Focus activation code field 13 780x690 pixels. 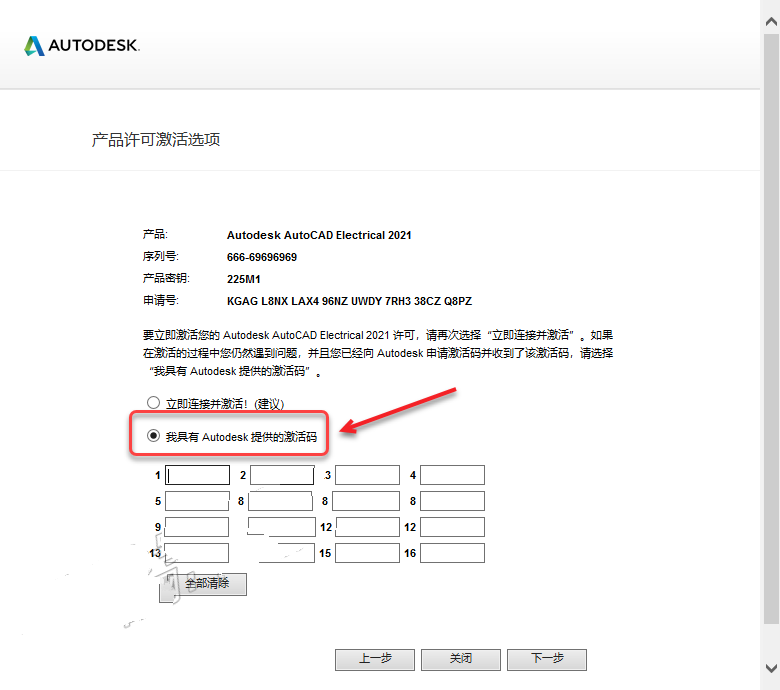click(x=197, y=553)
